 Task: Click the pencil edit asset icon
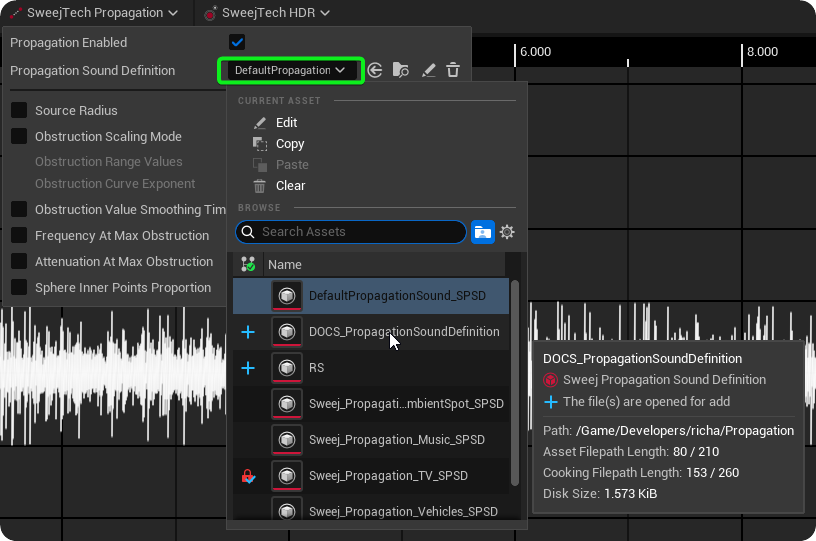click(x=428, y=70)
